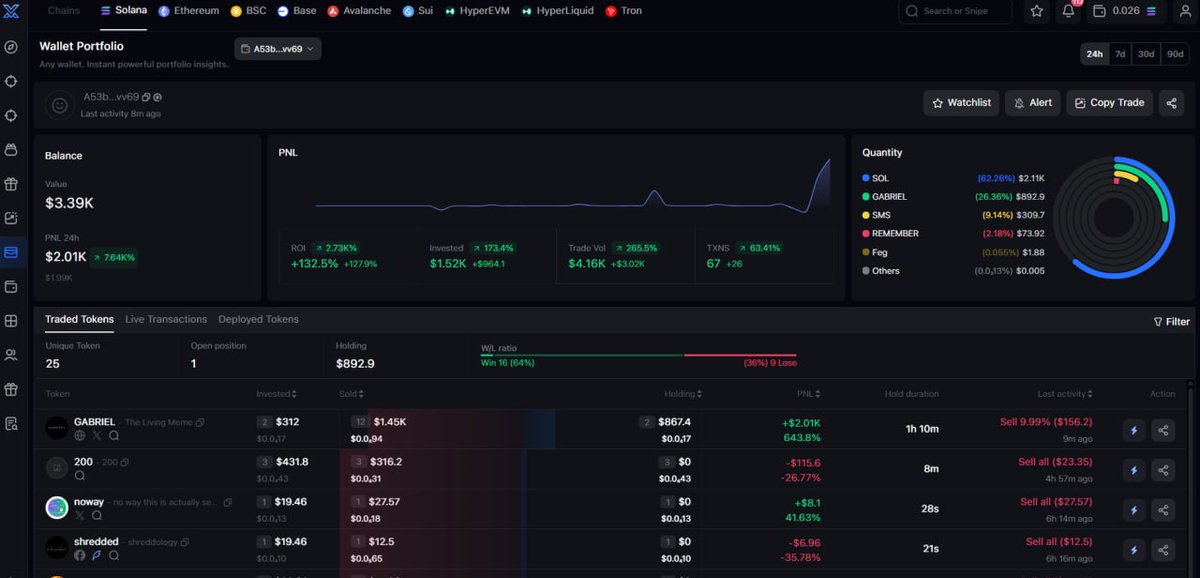Click the GABRIEL green legend dot

[866, 197]
